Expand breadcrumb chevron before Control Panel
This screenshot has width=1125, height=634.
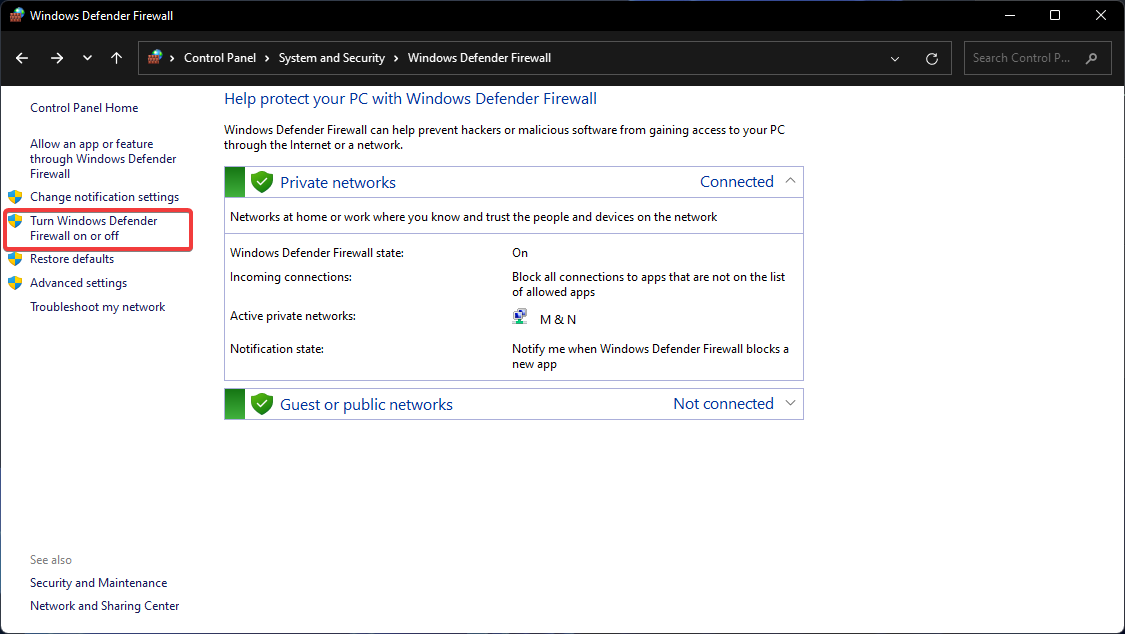[x=172, y=58]
